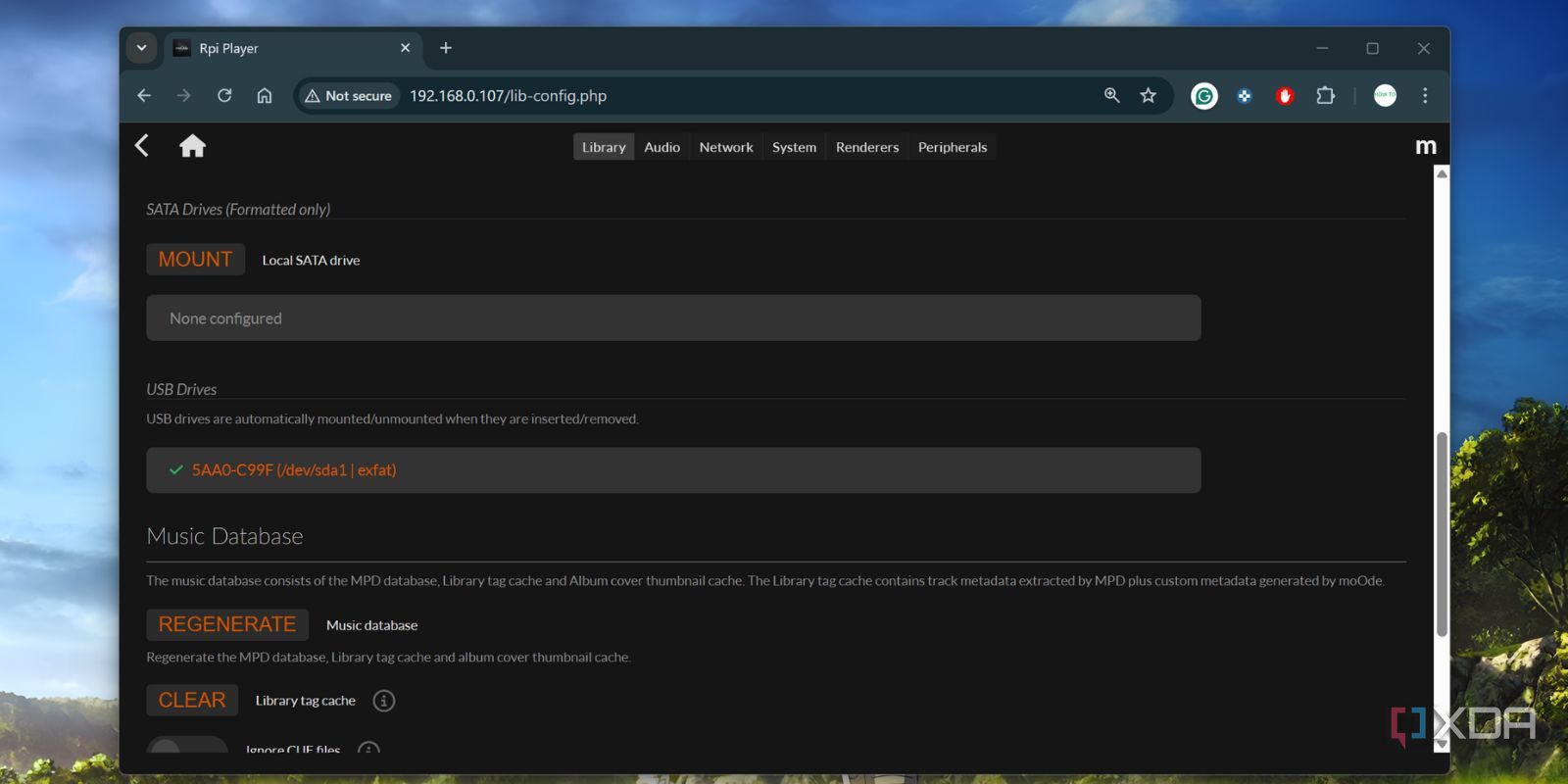Select the 5AA0-C99F USB drive entry
The image size is (1568, 784).
673,470
